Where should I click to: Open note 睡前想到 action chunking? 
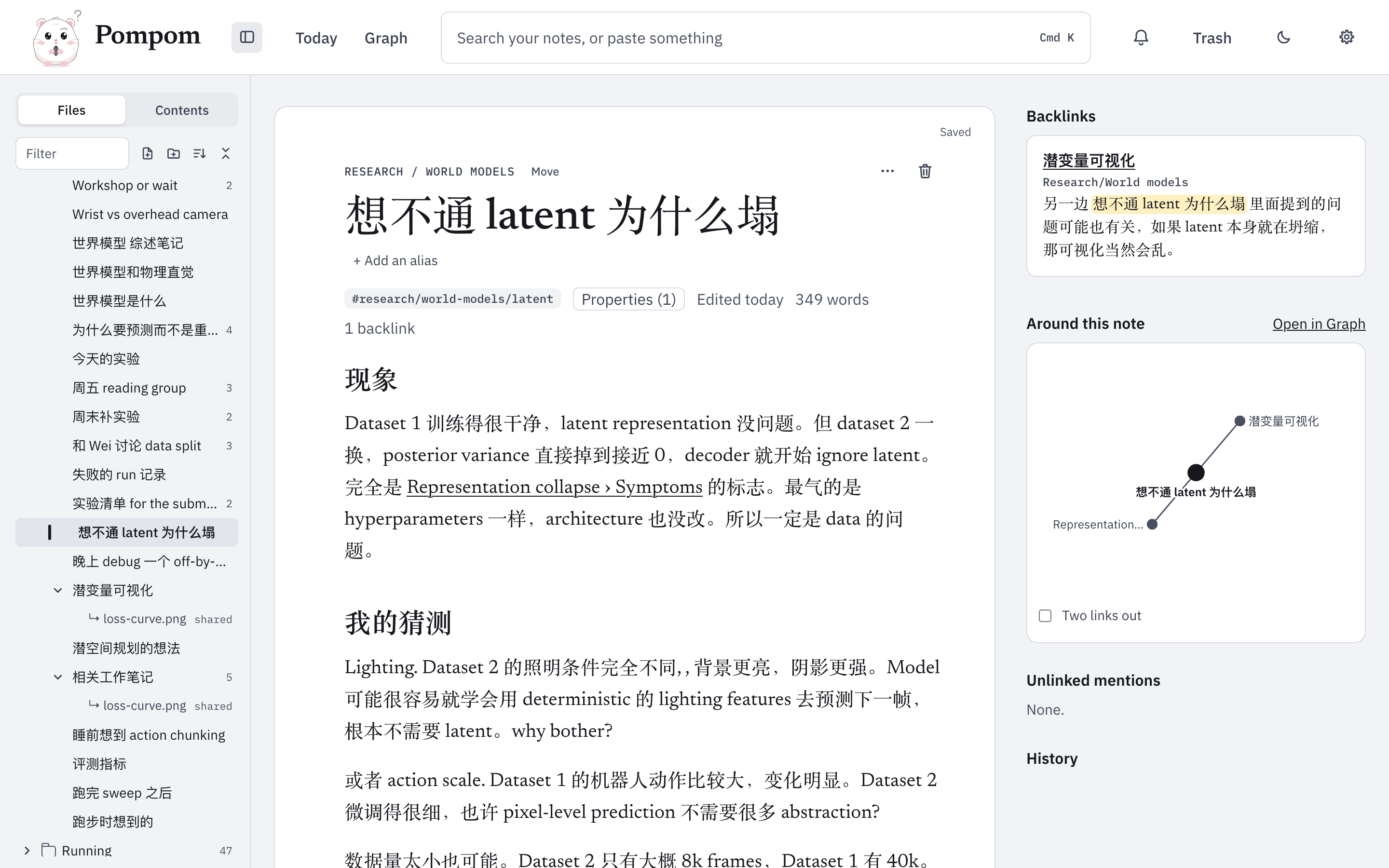[127, 735]
